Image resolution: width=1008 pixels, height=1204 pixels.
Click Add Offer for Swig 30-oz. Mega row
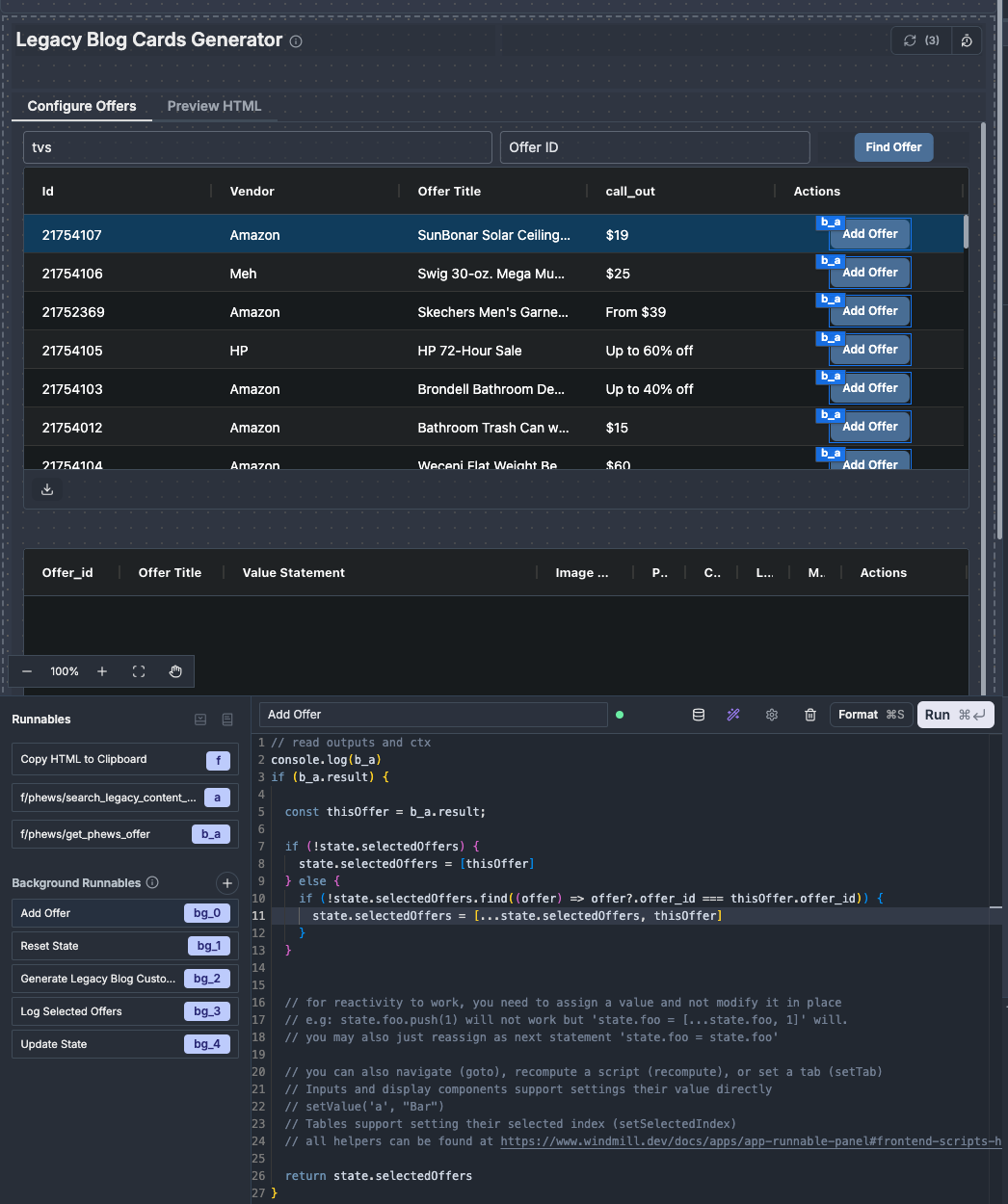(x=870, y=273)
